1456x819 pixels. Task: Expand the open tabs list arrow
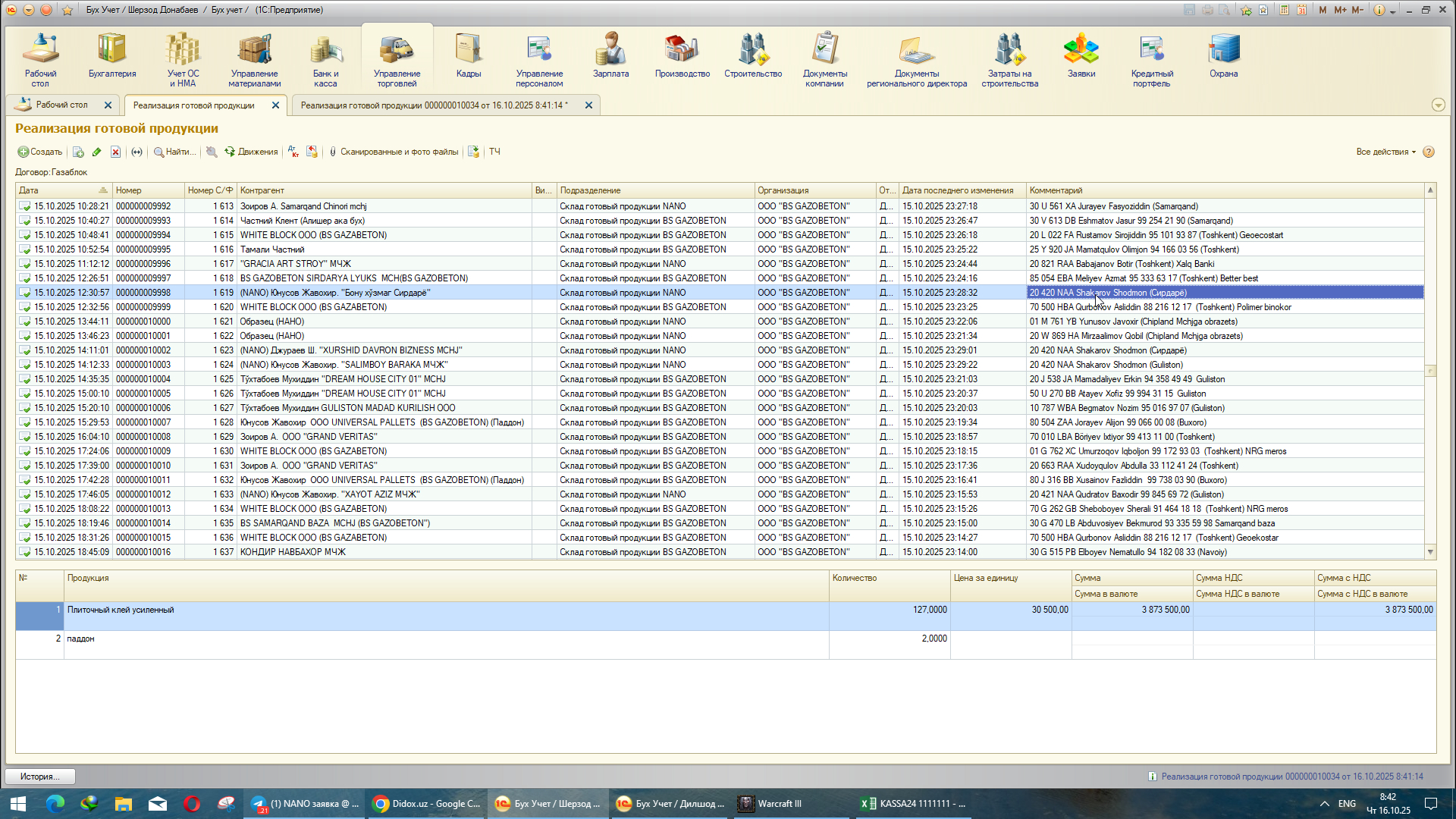(x=1438, y=105)
